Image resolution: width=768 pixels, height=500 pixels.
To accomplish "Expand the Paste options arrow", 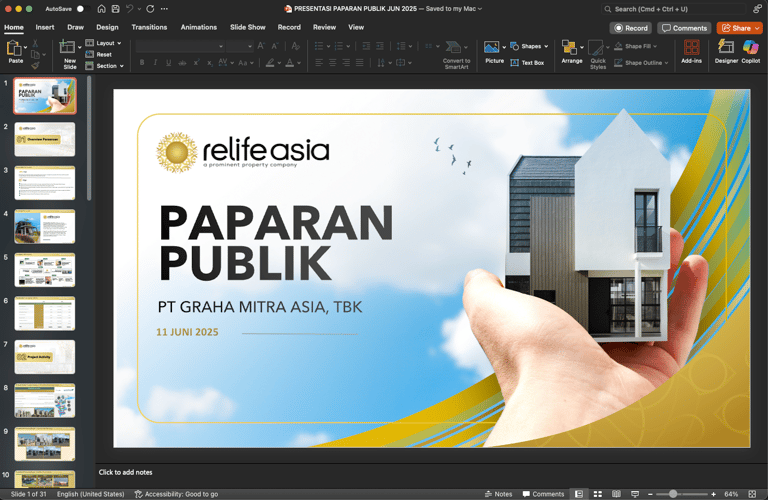I will coord(25,48).
